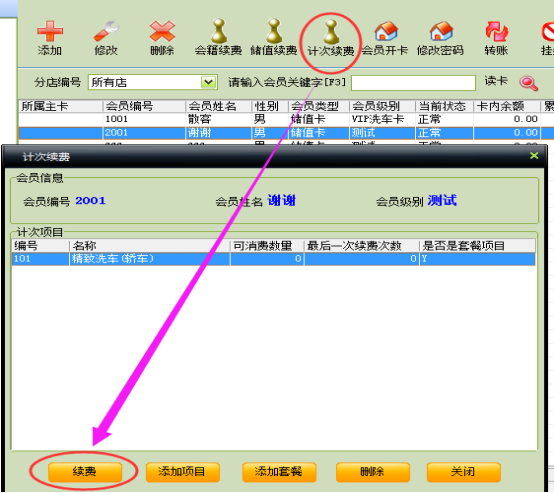Click the 添加项目 button
This screenshot has height=493, width=554.
tap(183, 471)
